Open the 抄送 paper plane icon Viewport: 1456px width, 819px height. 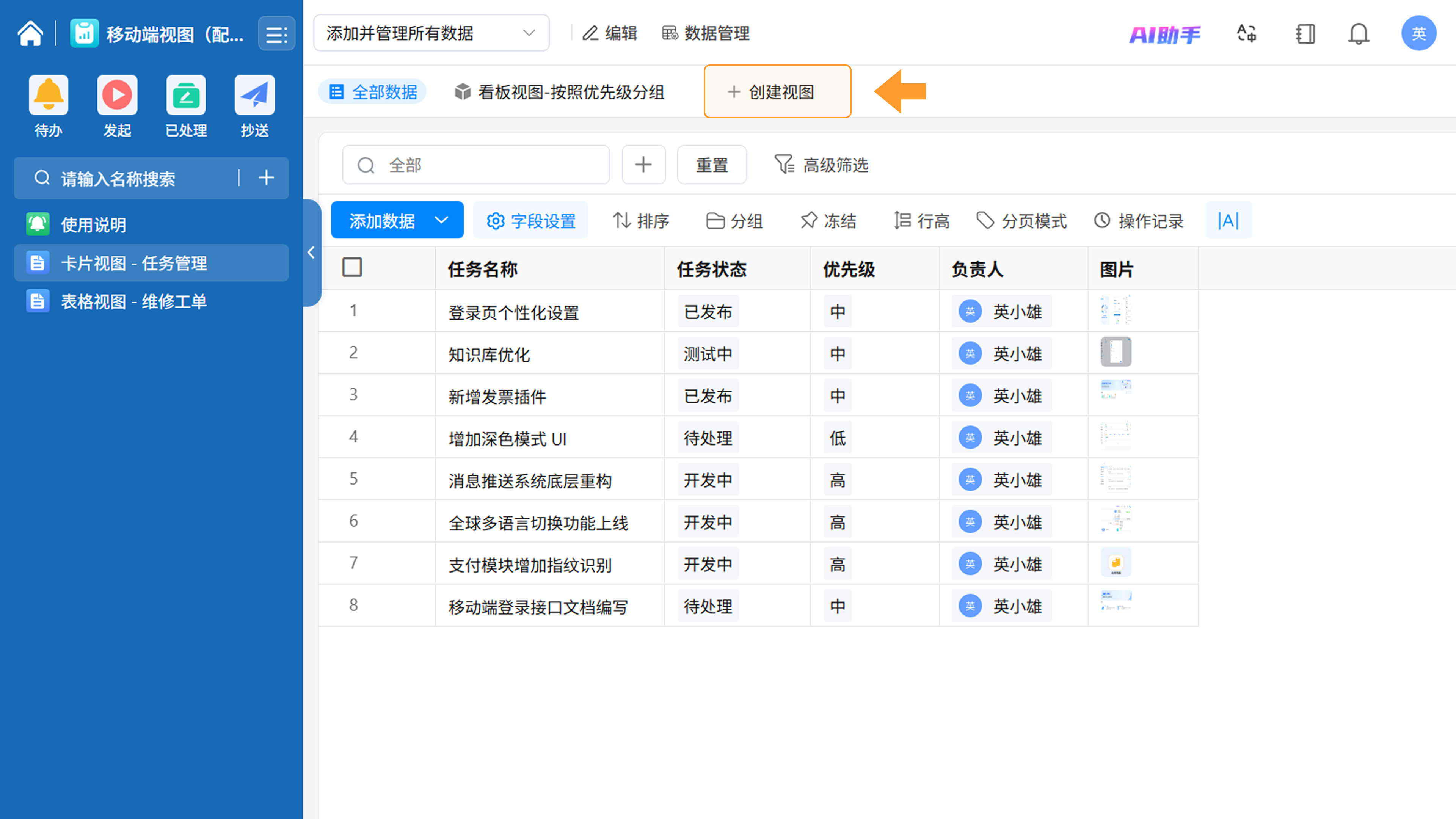254,95
